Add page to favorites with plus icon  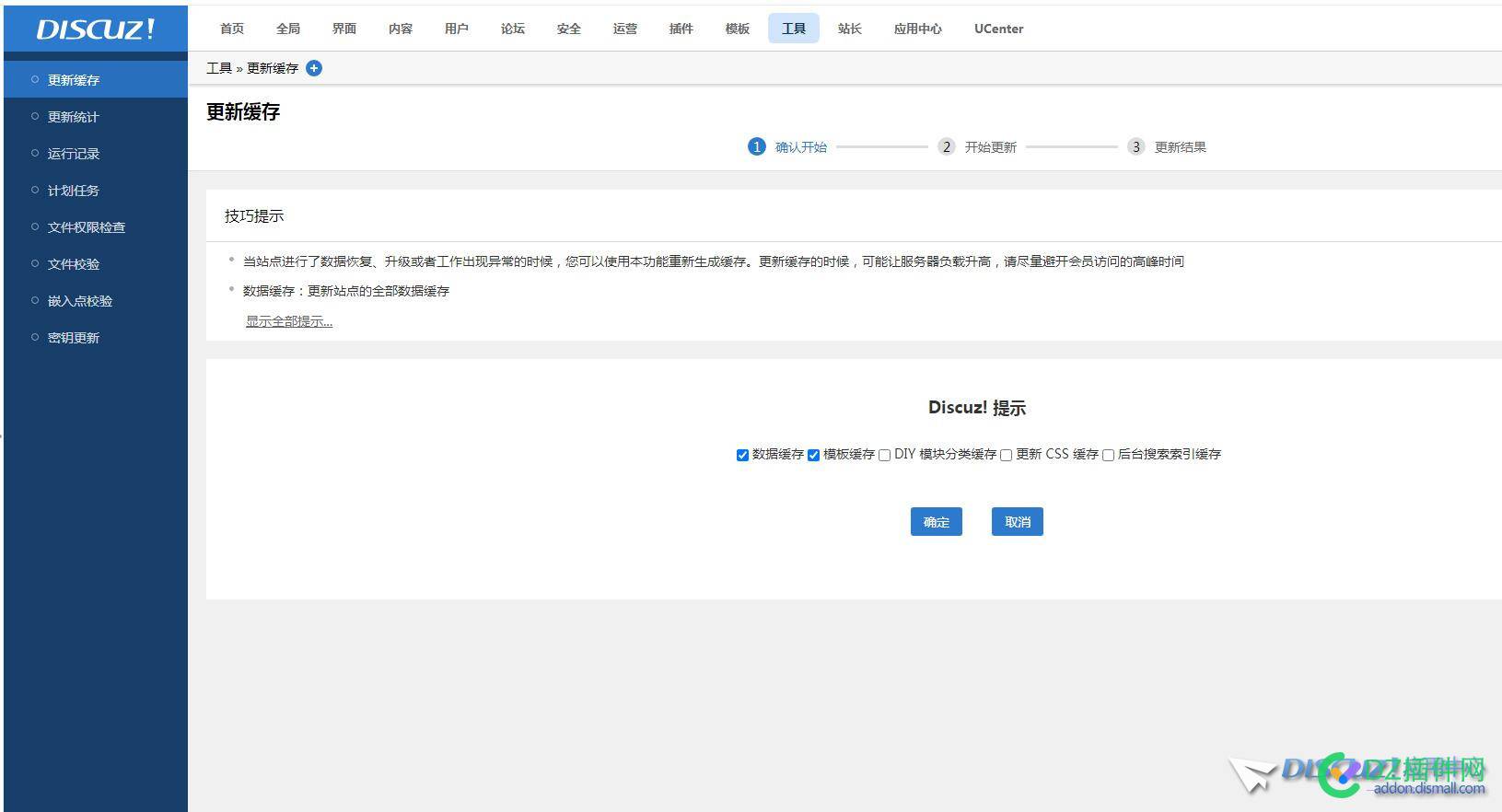tap(314, 68)
